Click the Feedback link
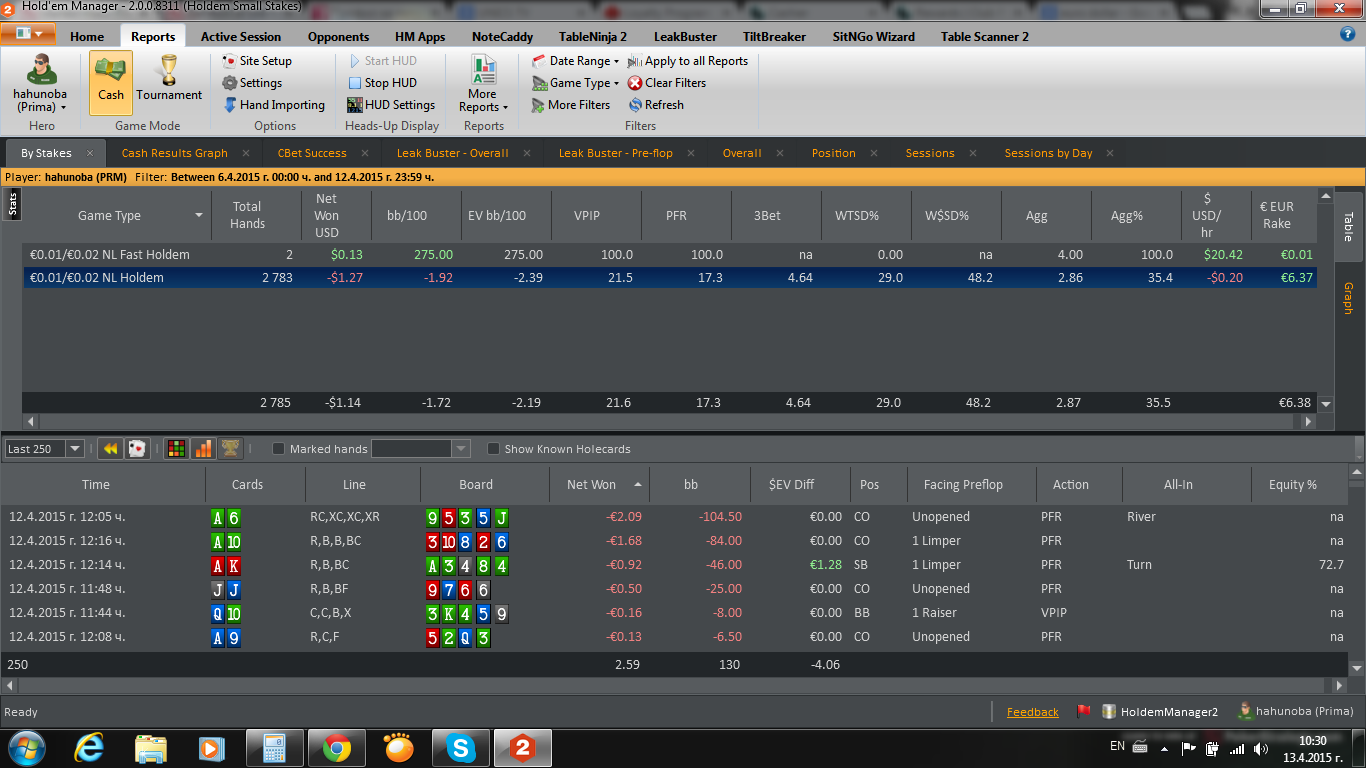Image resolution: width=1366 pixels, height=768 pixels. coord(1033,712)
